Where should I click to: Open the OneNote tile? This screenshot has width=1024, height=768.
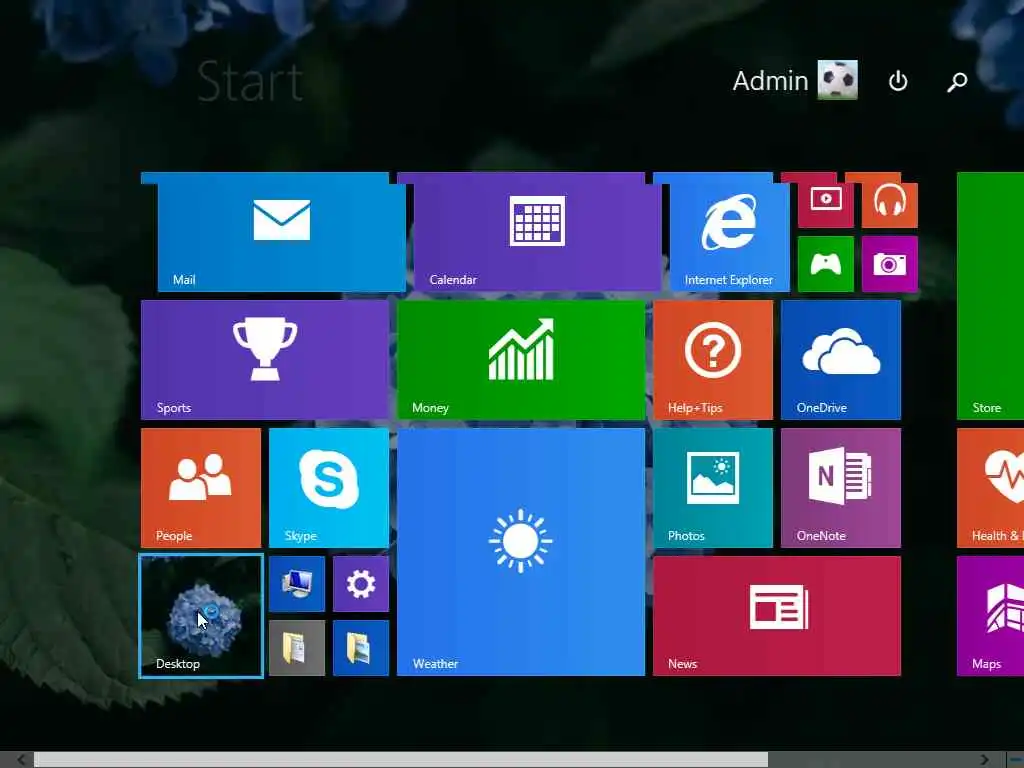(x=840, y=488)
